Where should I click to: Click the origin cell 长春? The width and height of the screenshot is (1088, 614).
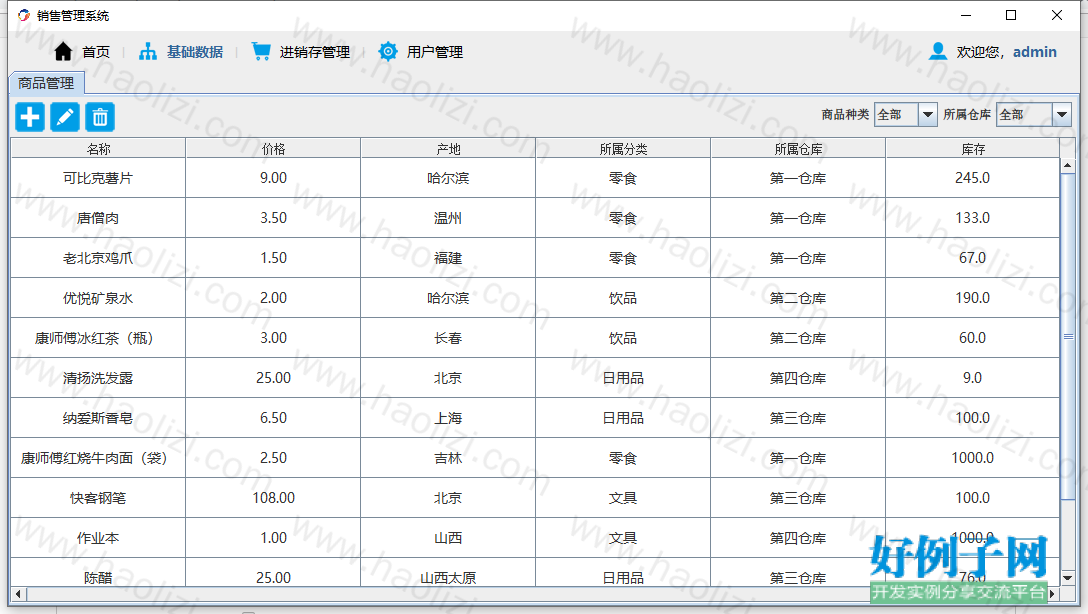(448, 338)
